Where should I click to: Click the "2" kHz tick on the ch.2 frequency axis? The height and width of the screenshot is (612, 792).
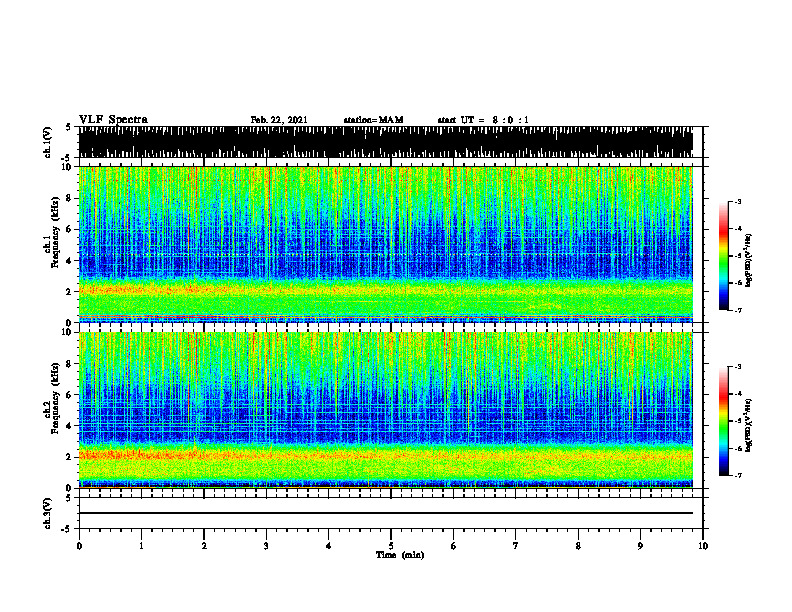pos(70,457)
